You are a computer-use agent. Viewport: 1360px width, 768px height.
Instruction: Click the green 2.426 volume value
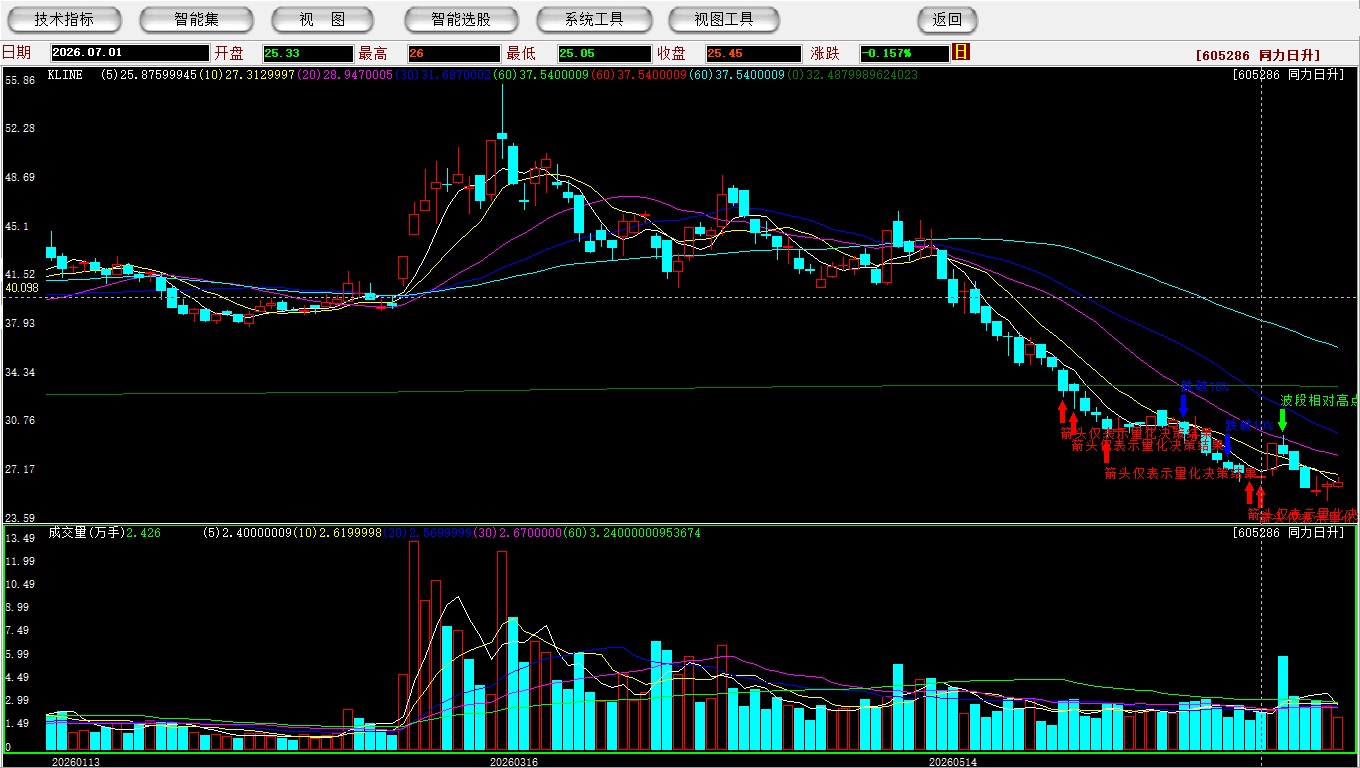(144, 533)
